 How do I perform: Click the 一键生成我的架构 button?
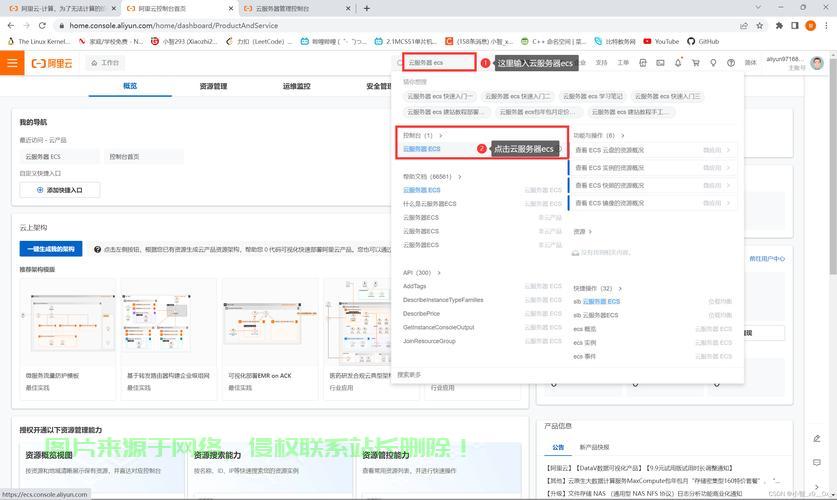tap(51, 249)
